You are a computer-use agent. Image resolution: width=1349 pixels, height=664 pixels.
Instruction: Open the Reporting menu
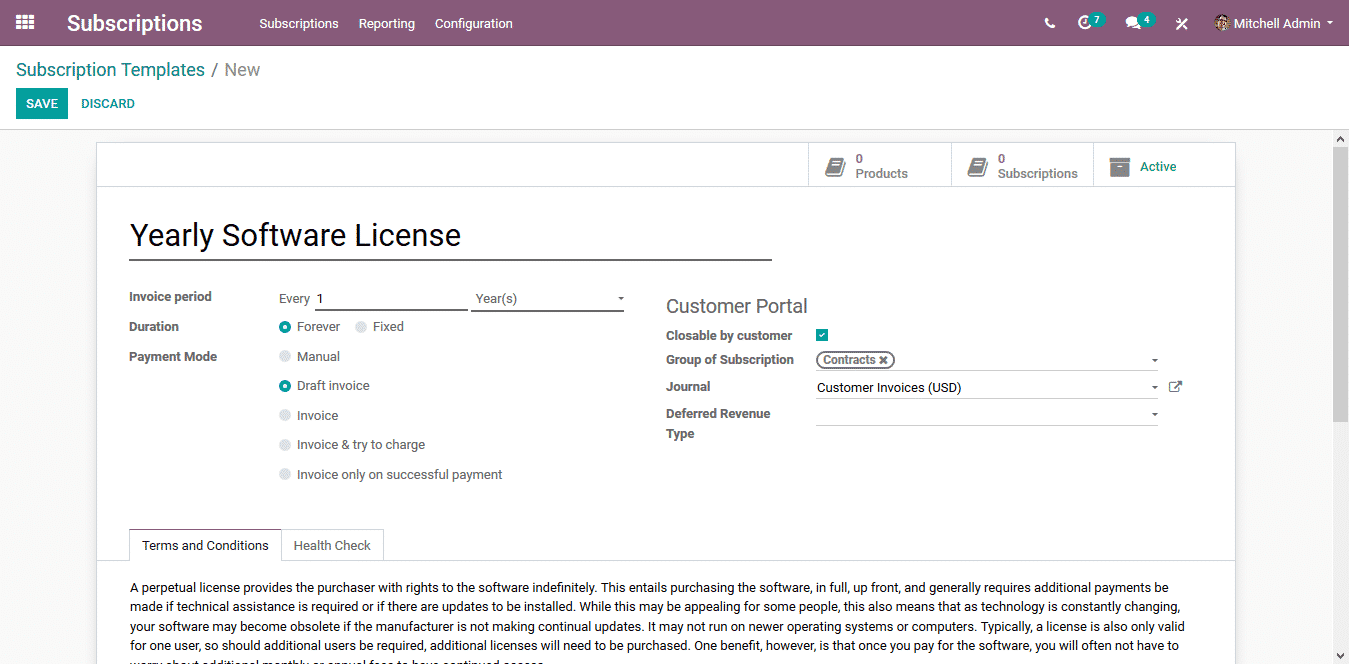pyautogui.click(x=386, y=23)
